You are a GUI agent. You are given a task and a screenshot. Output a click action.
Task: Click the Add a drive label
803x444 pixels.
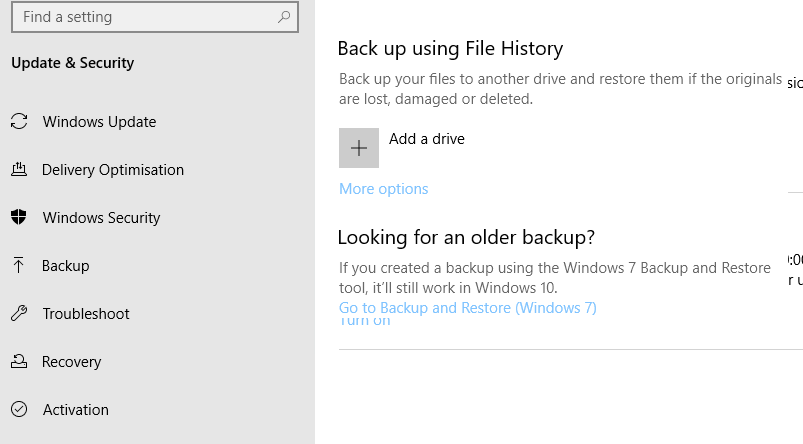(427, 139)
